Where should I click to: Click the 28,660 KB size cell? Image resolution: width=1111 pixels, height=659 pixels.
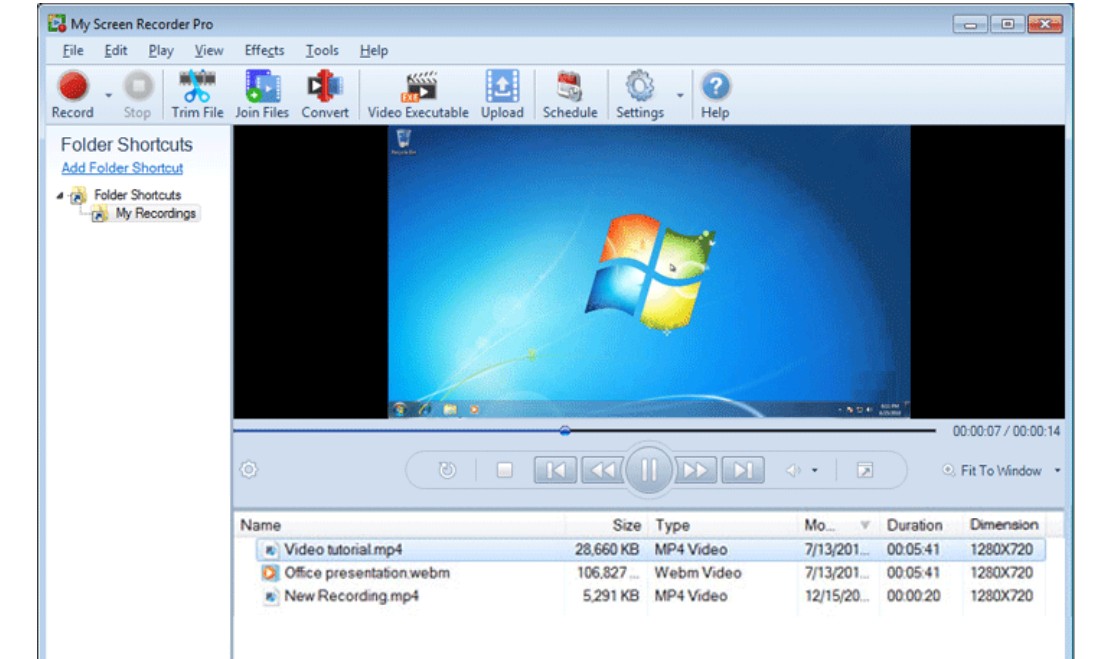pyautogui.click(x=607, y=549)
